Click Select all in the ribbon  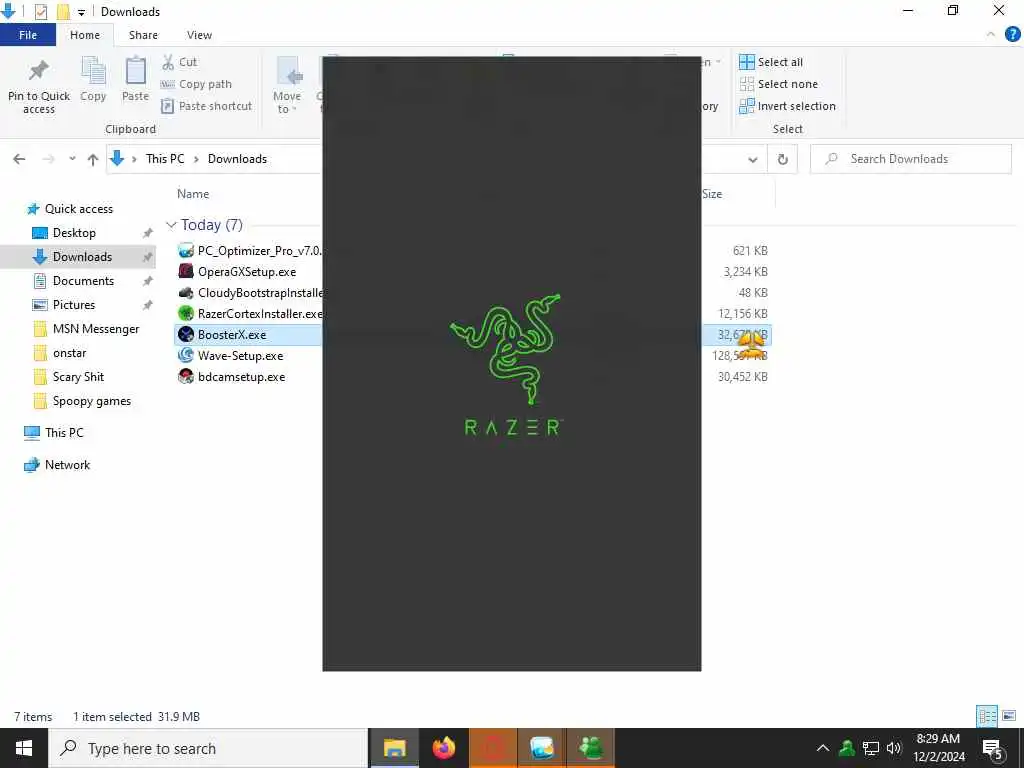pos(771,62)
